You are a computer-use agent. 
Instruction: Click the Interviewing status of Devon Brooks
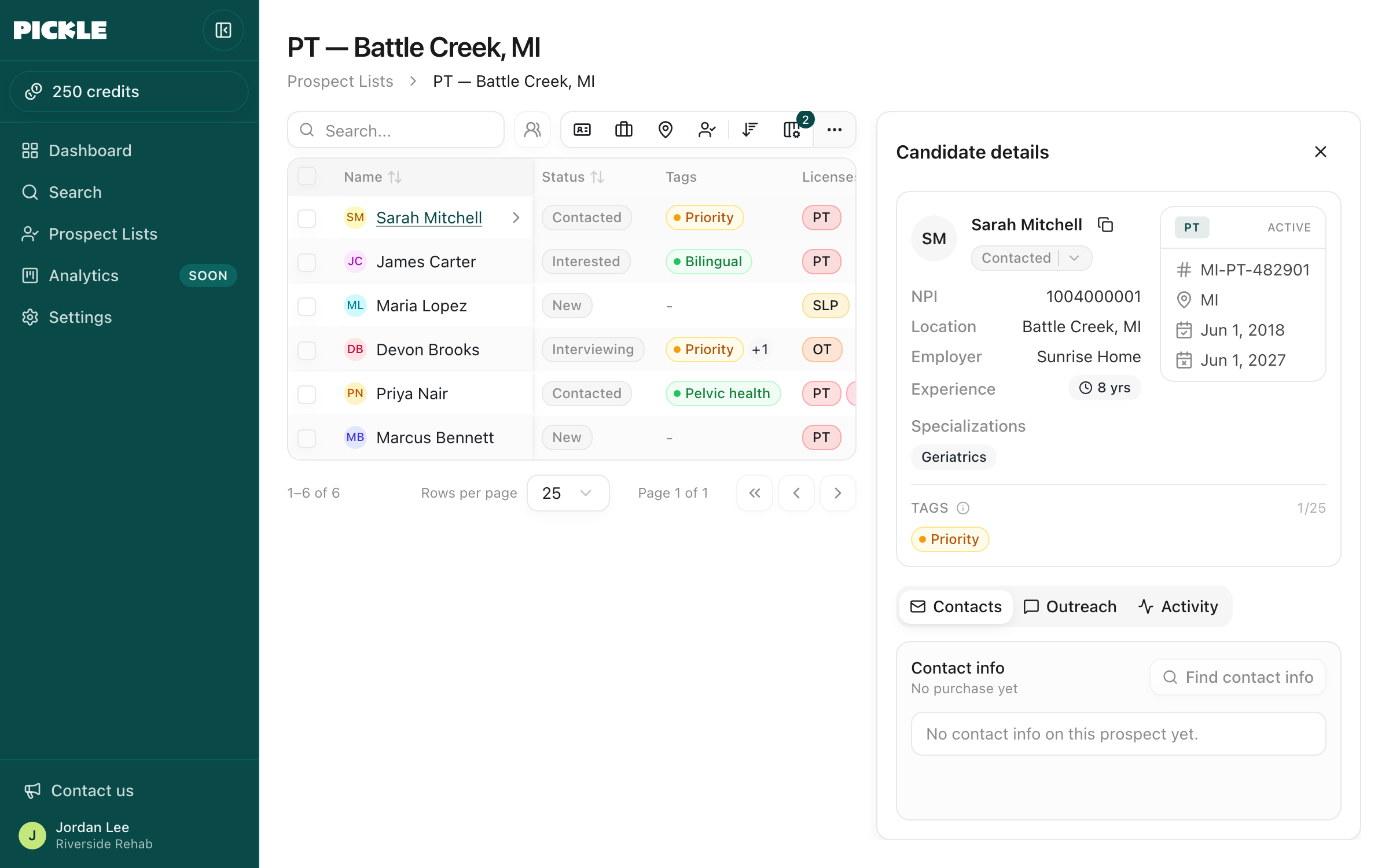pos(593,350)
